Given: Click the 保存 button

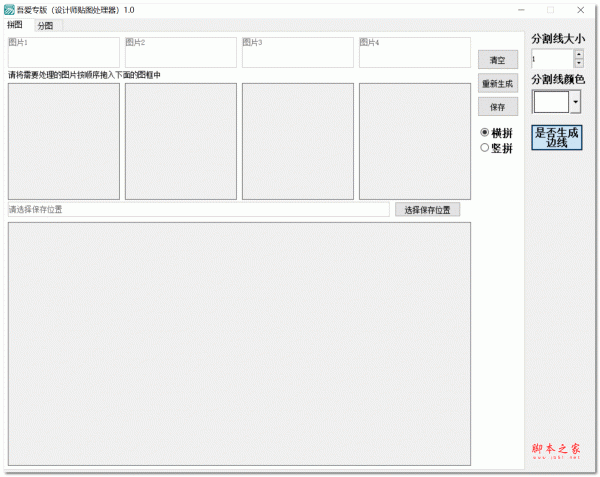Looking at the screenshot, I should coord(498,107).
